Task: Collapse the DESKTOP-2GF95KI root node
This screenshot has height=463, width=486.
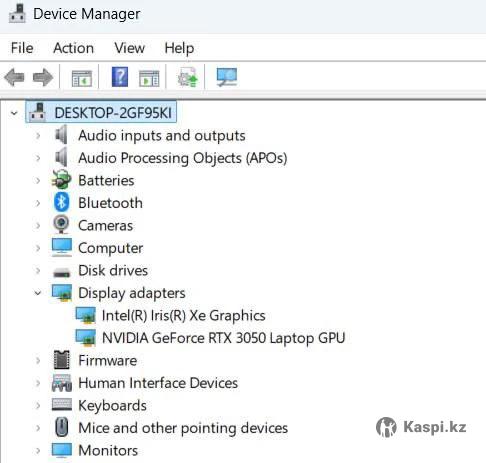Action: point(14,113)
